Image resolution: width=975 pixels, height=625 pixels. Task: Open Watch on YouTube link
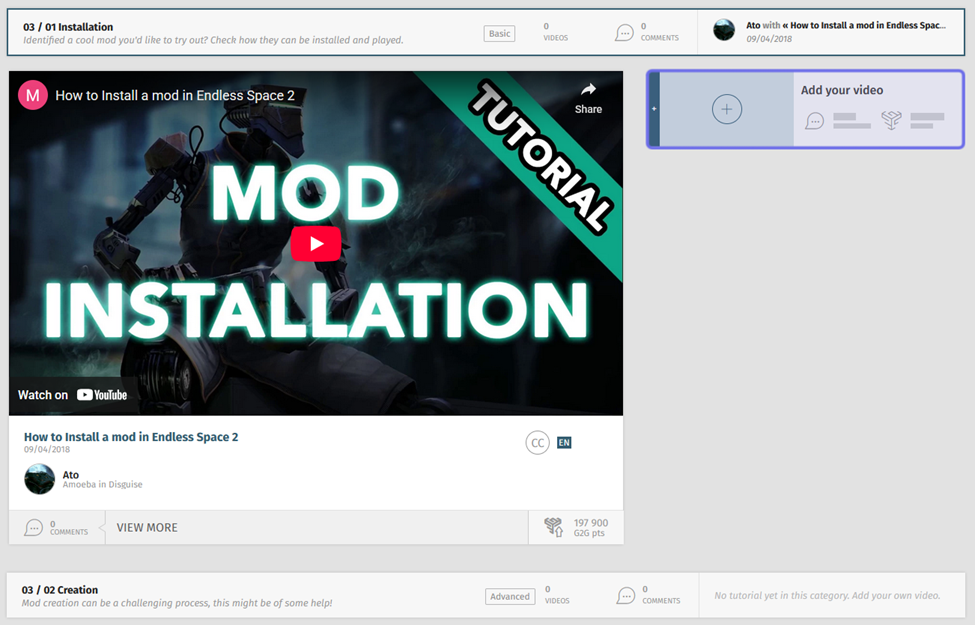[x=73, y=395]
